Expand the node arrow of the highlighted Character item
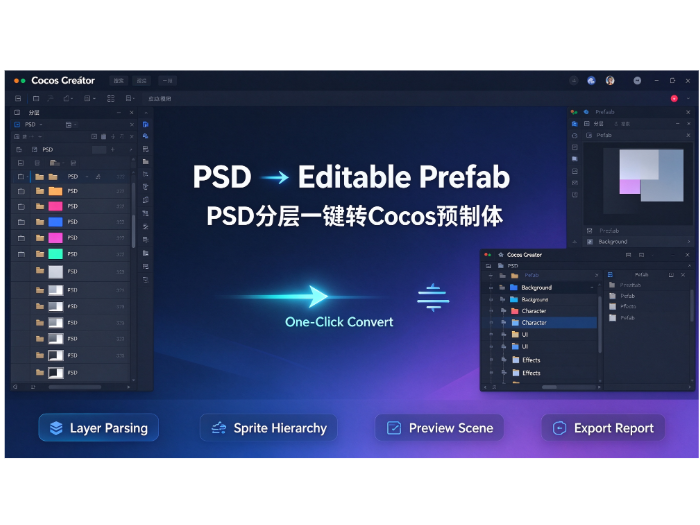 pyautogui.click(x=504, y=322)
